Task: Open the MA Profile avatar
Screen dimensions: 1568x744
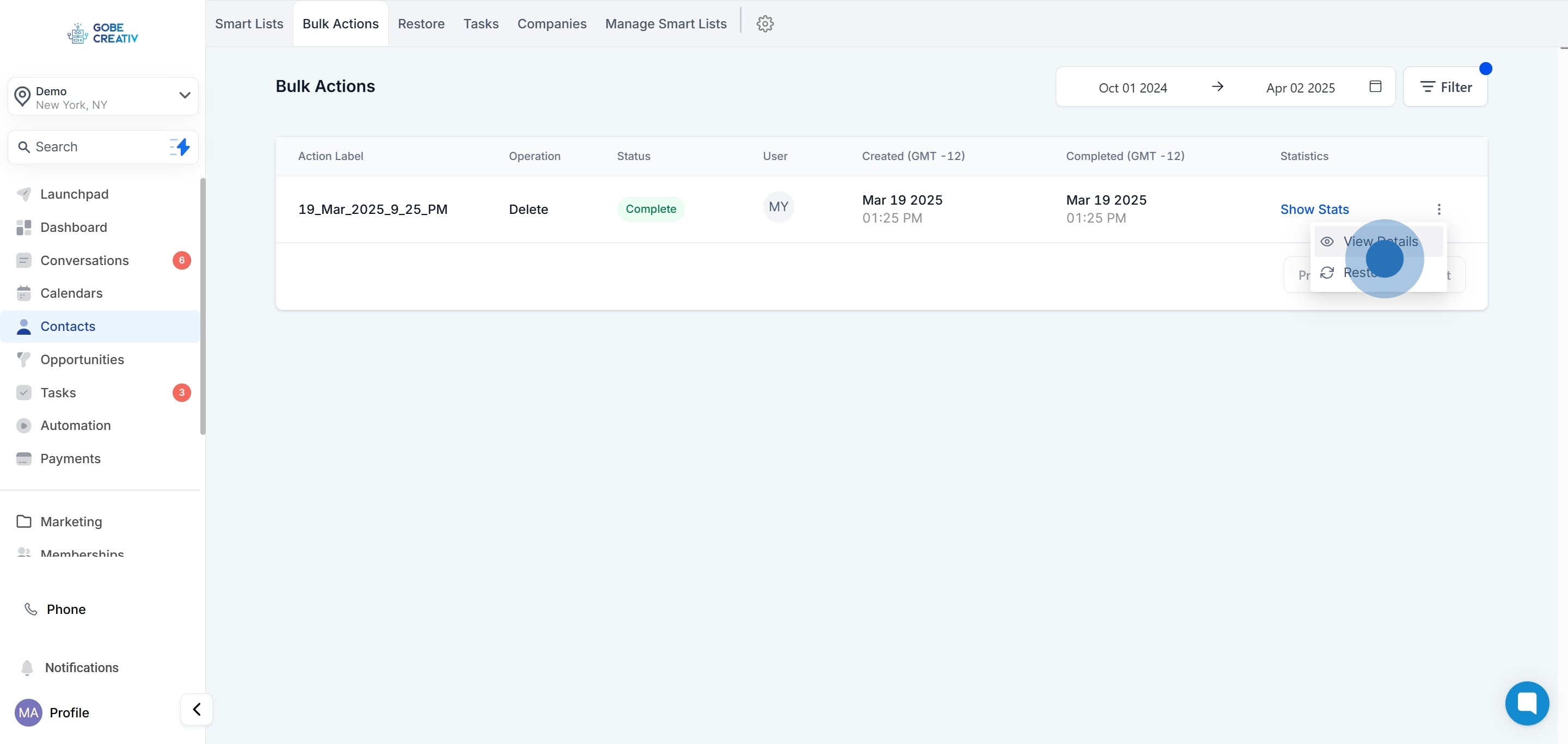Action: [x=29, y=712]
